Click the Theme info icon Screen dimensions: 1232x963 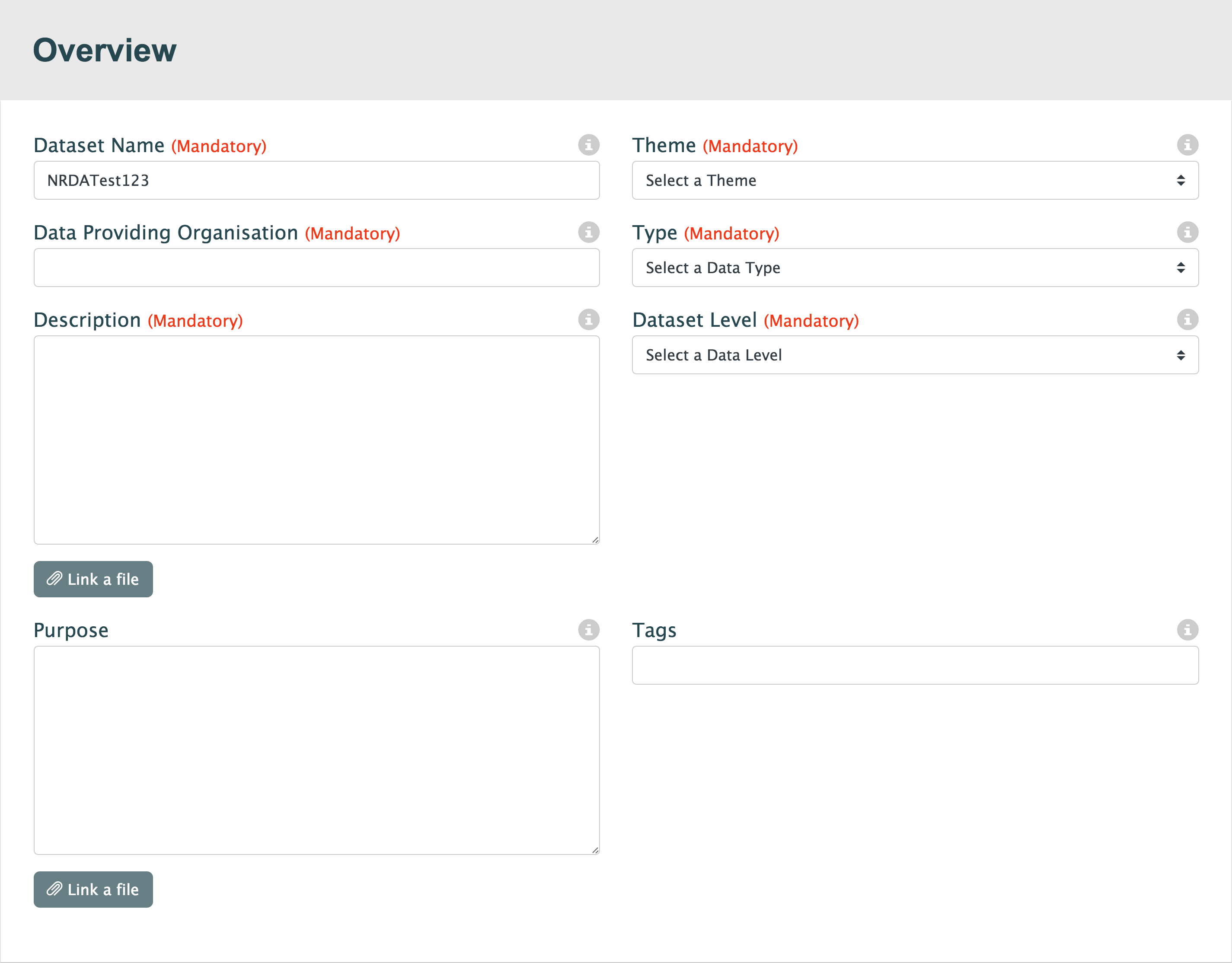pos(1187,145)
